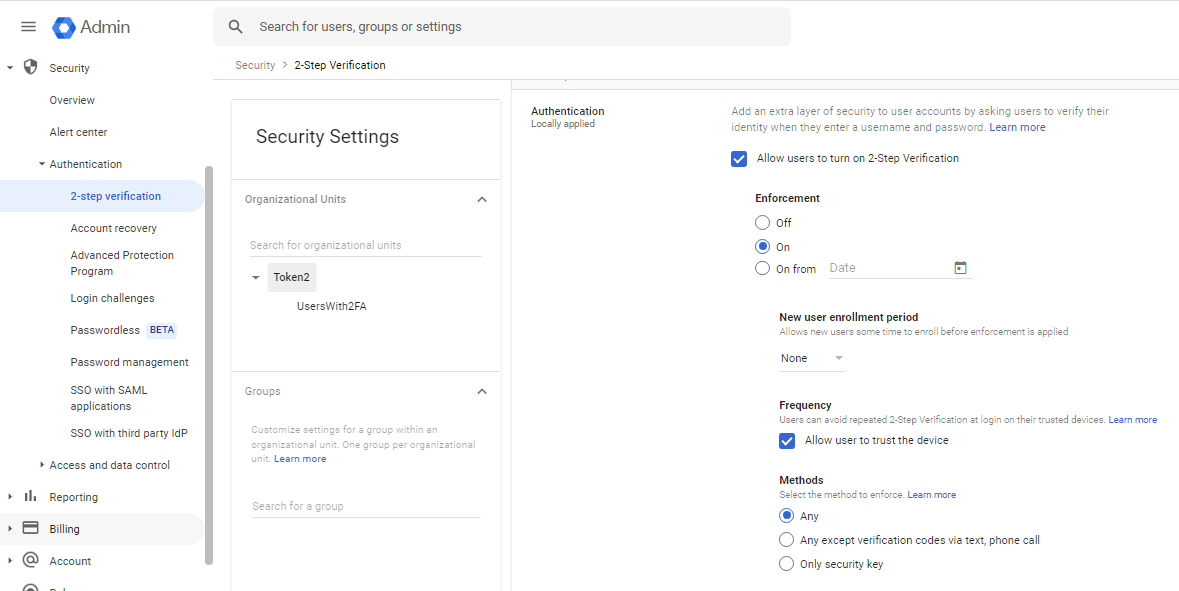Click Security breadcrumb link

pyautogui.click(x=255, y=65)
